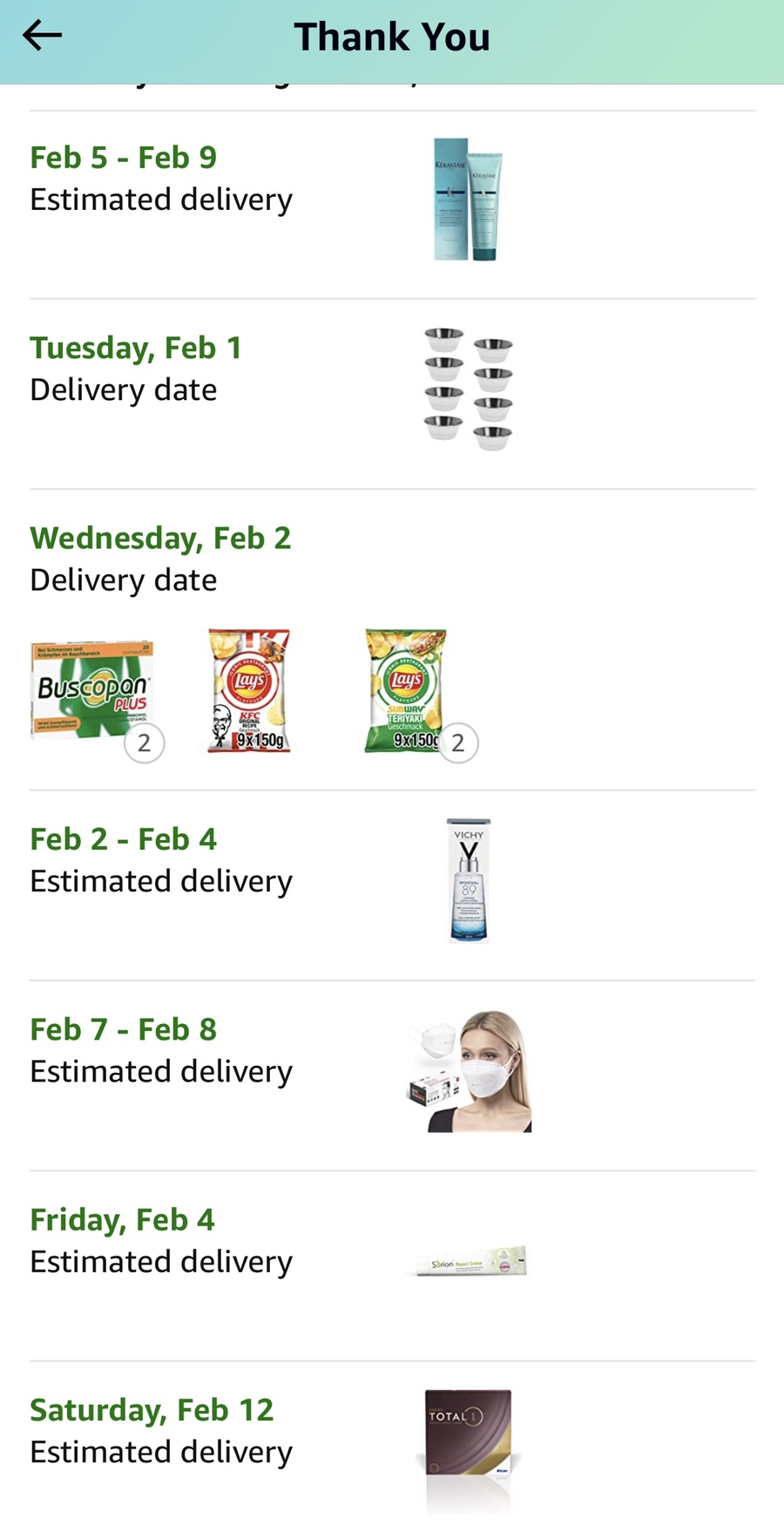The image size is (784, 1539).
Task: Tap the Feb 2 - Feb 4 delivery estimate
Action: point(124,839)
